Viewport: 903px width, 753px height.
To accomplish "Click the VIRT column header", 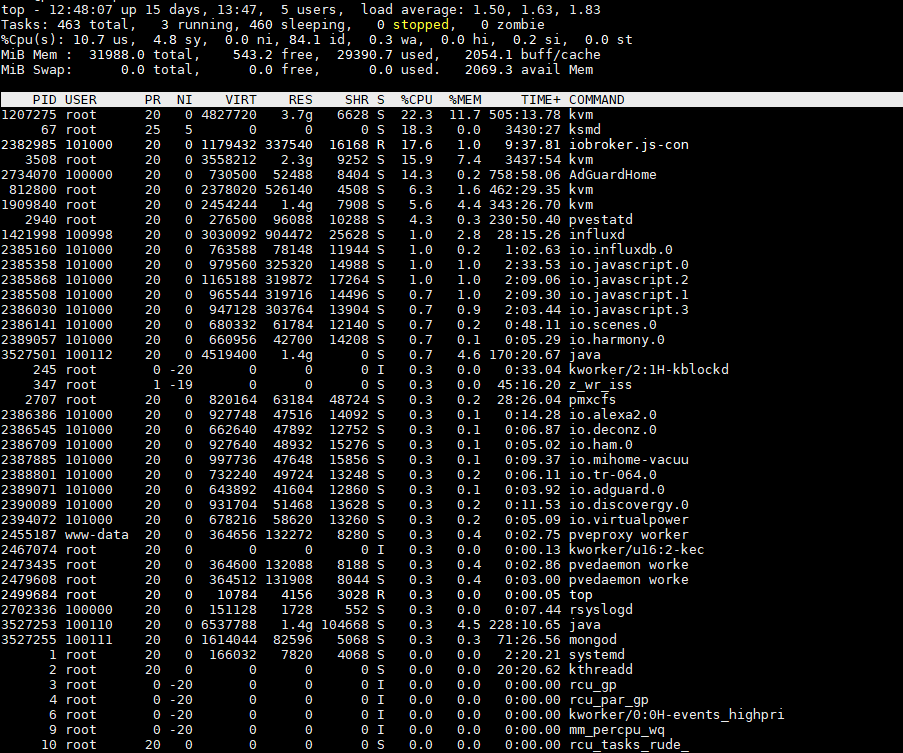I will [241, 100].
